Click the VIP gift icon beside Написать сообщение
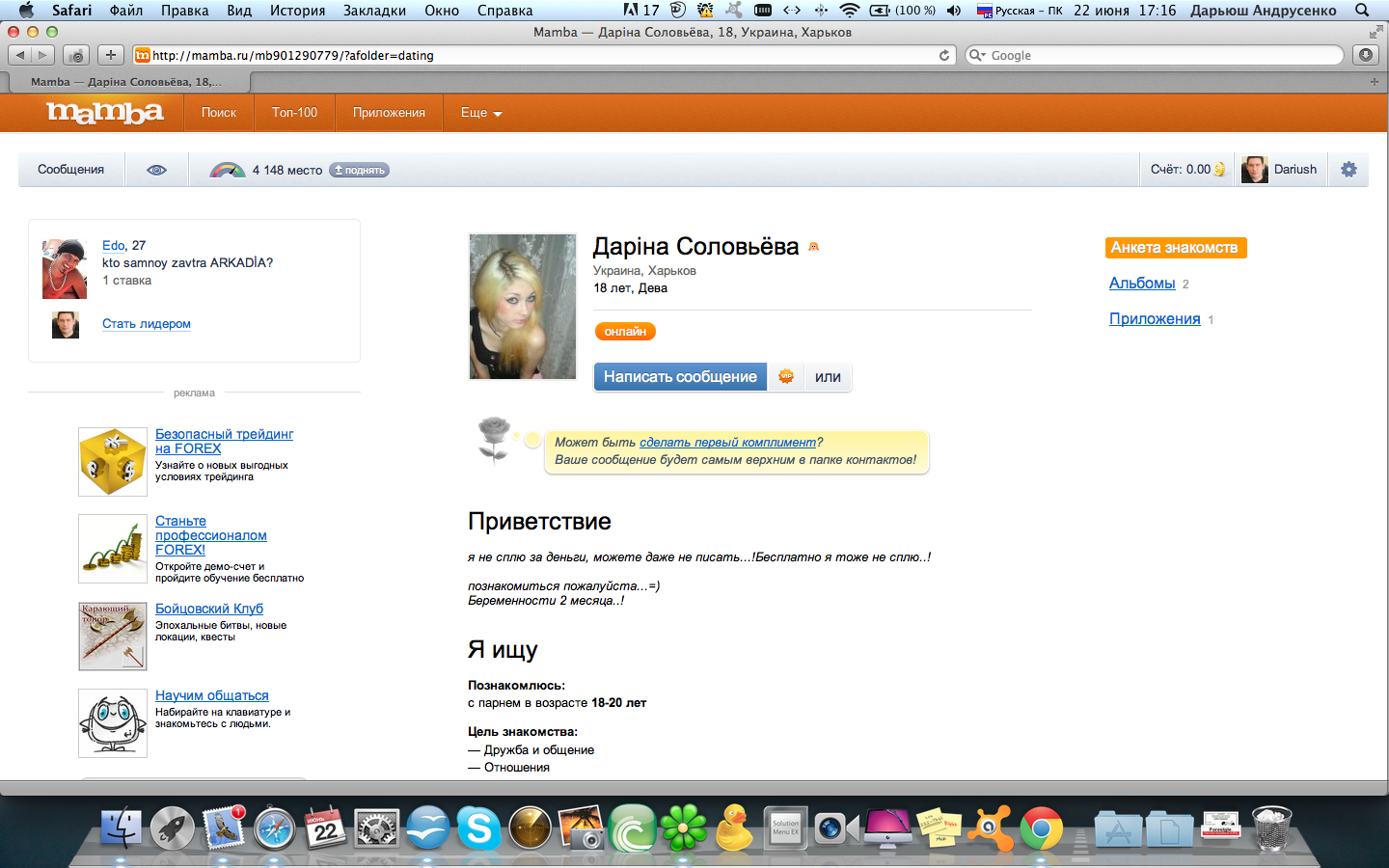This screenshot has height=868, width=1389. [786, 377]
